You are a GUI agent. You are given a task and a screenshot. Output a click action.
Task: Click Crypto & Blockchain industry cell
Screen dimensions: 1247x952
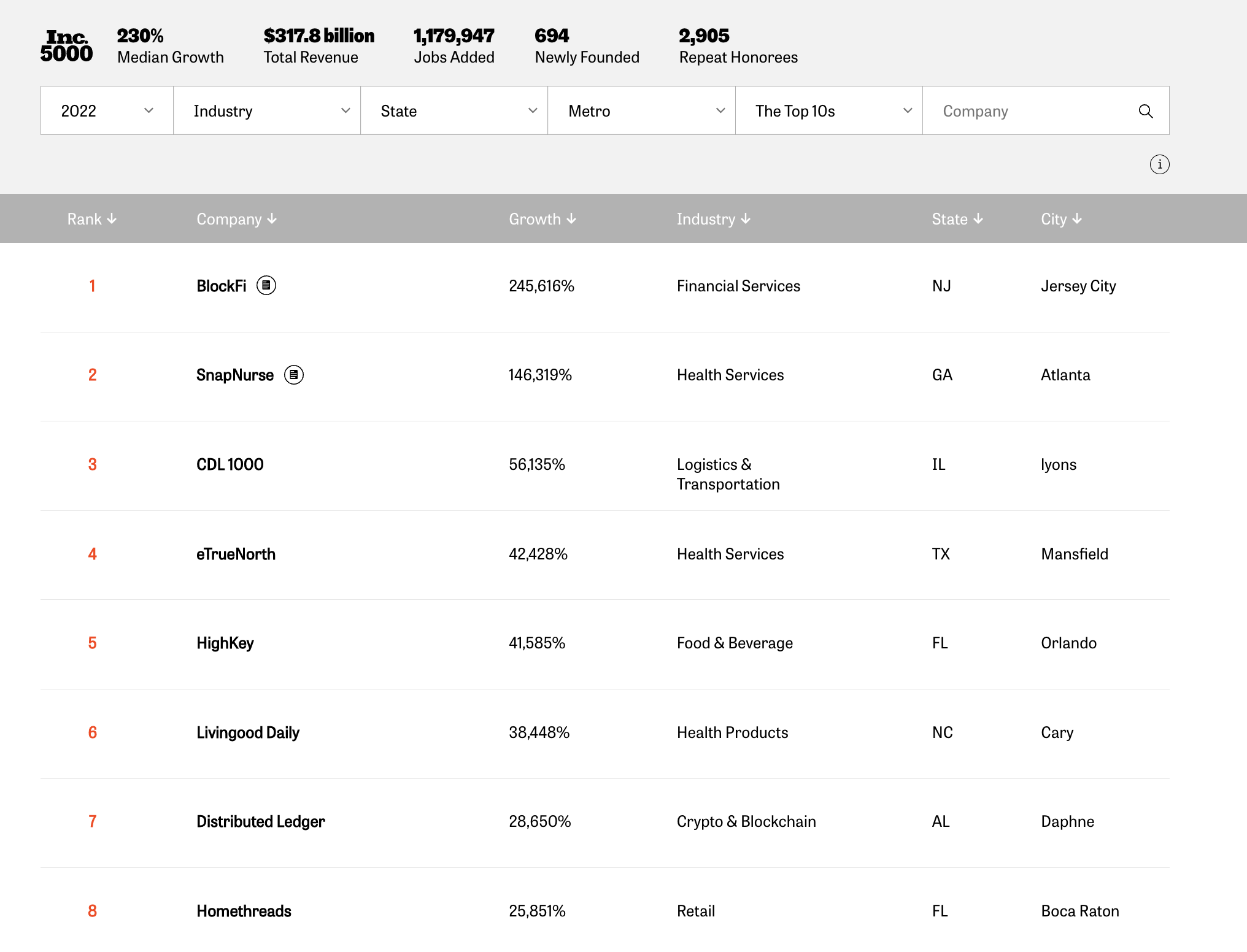tap(747, 821)
